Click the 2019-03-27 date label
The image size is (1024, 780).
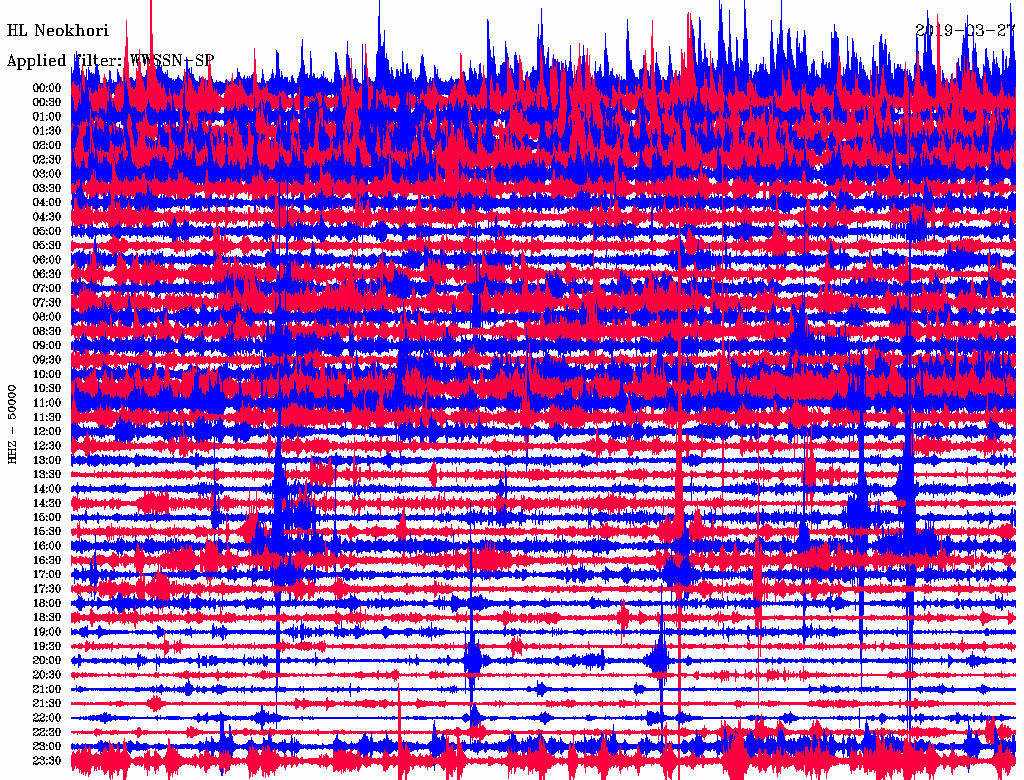[x=966, y=31]
